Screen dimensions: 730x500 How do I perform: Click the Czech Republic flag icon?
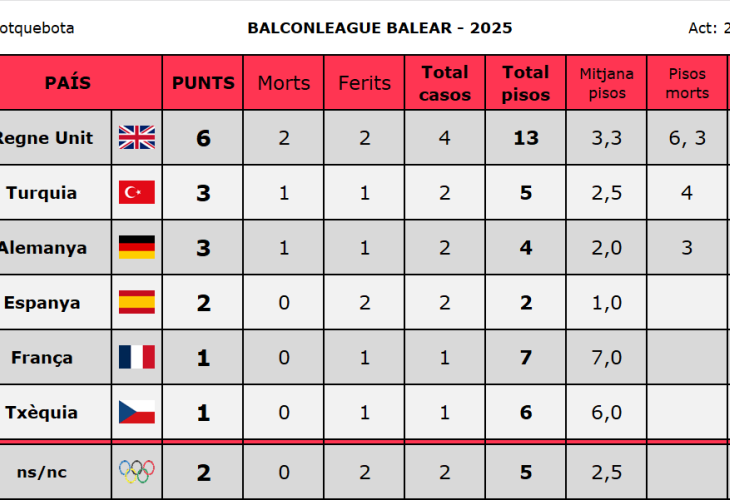pyautogui.click(x=136, y=412)
